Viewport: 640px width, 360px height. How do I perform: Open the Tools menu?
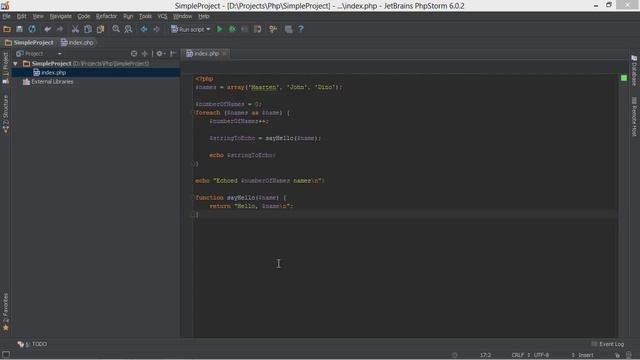145,16
